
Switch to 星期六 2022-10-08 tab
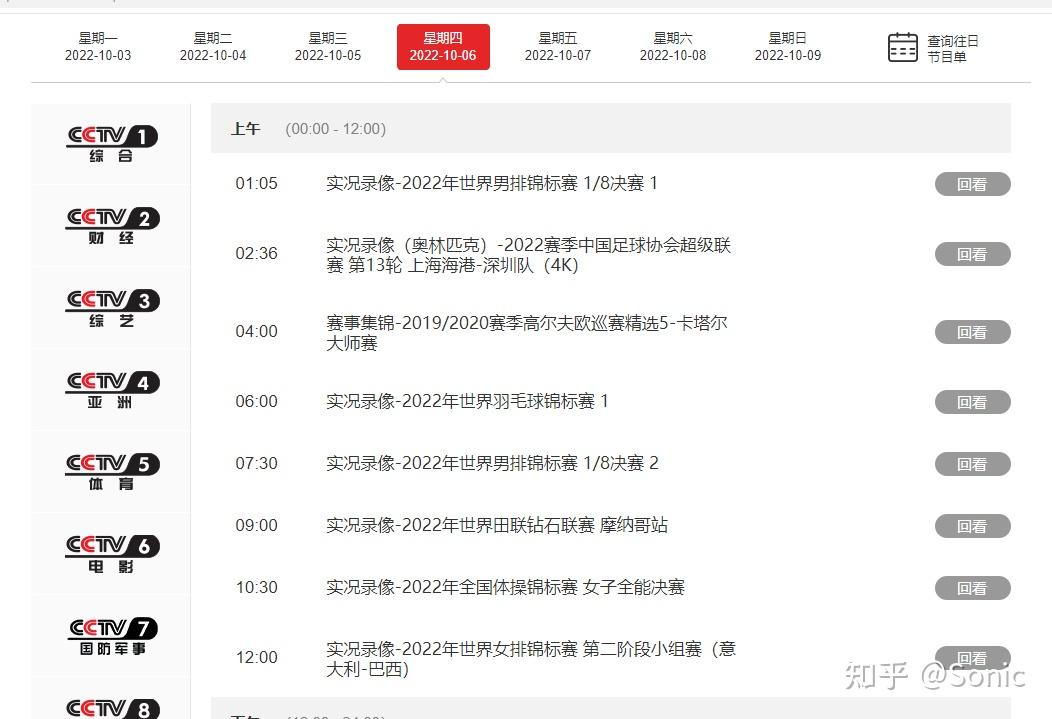(673, 47)
